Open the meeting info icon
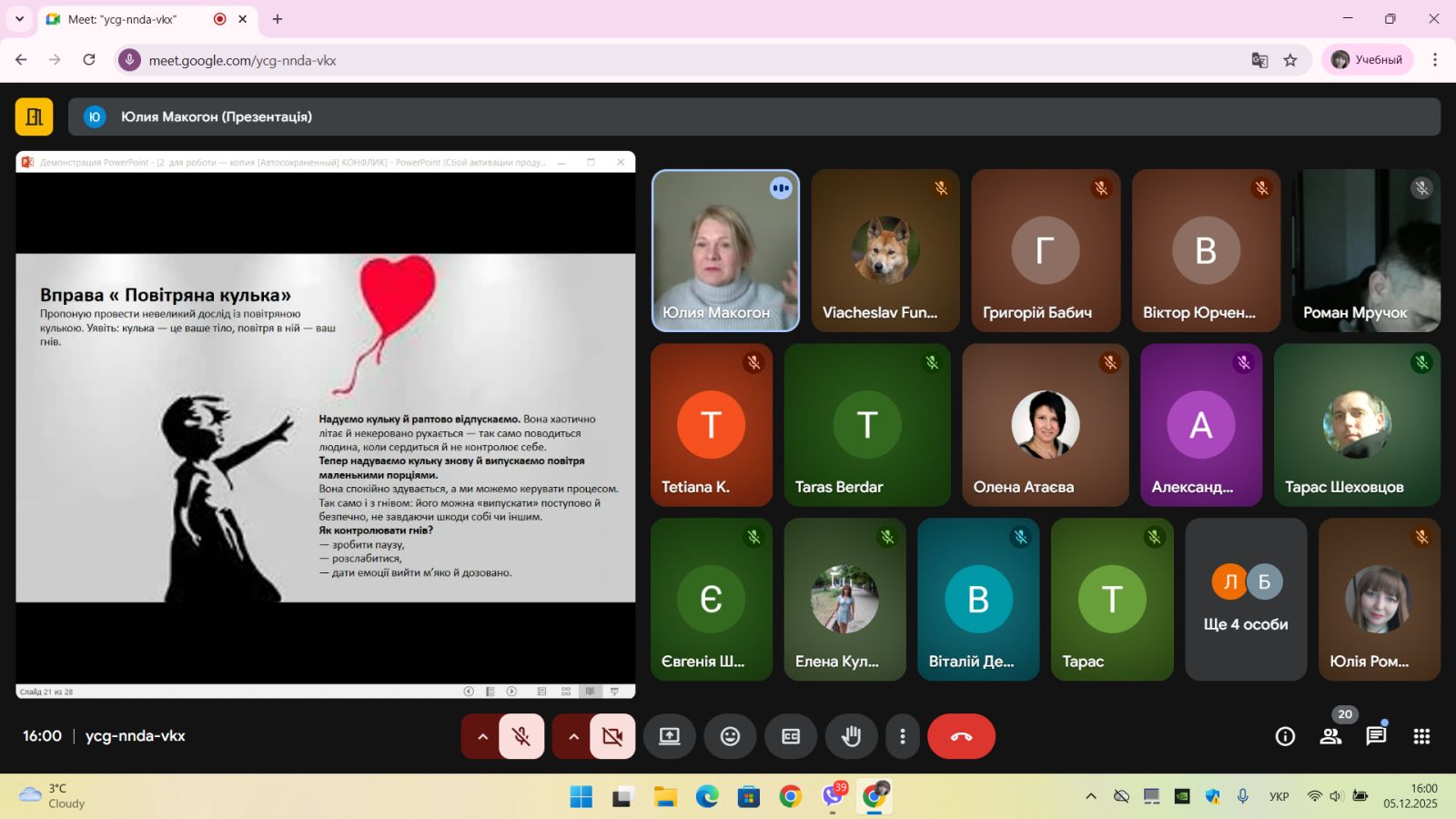The image size is (1456, 819). 1285,736
